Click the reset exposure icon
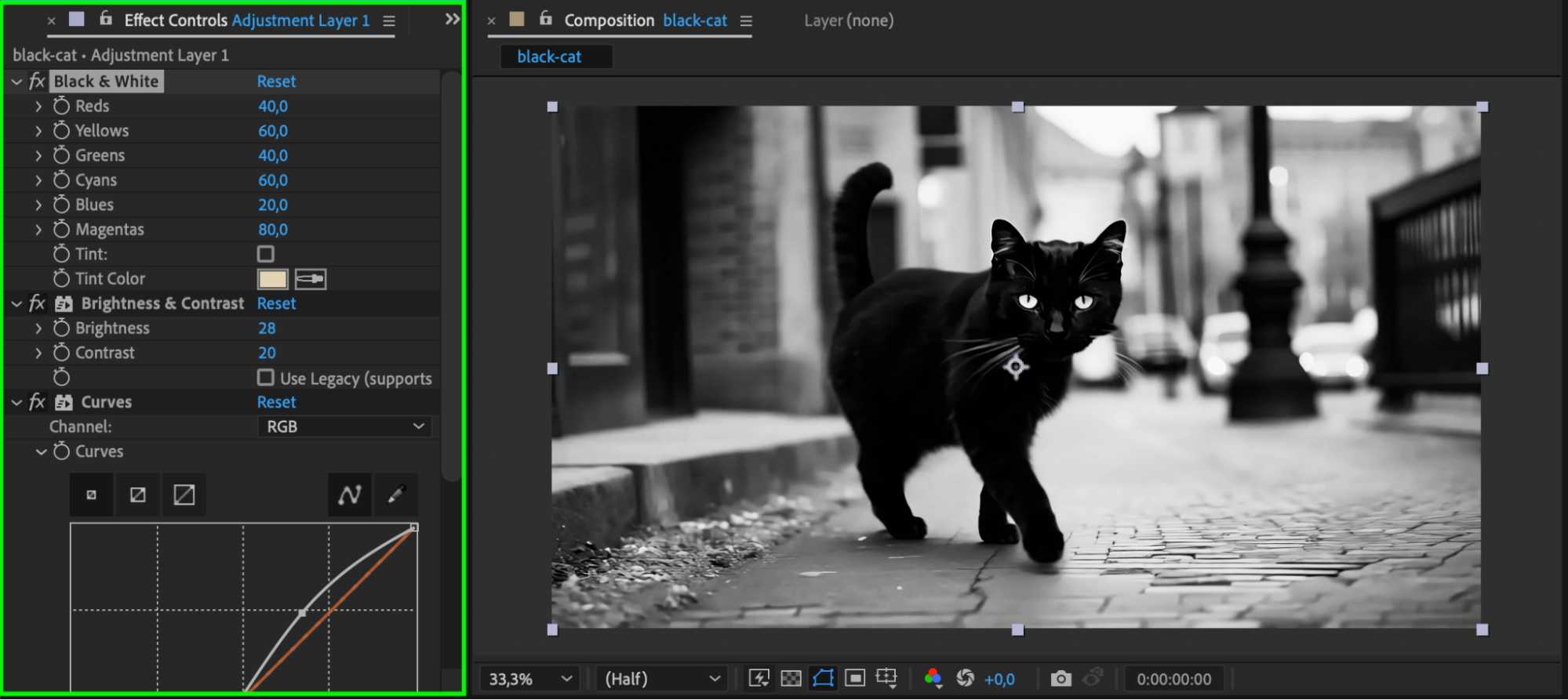This screenshot has height=700, width=1568. coord(966,679)
